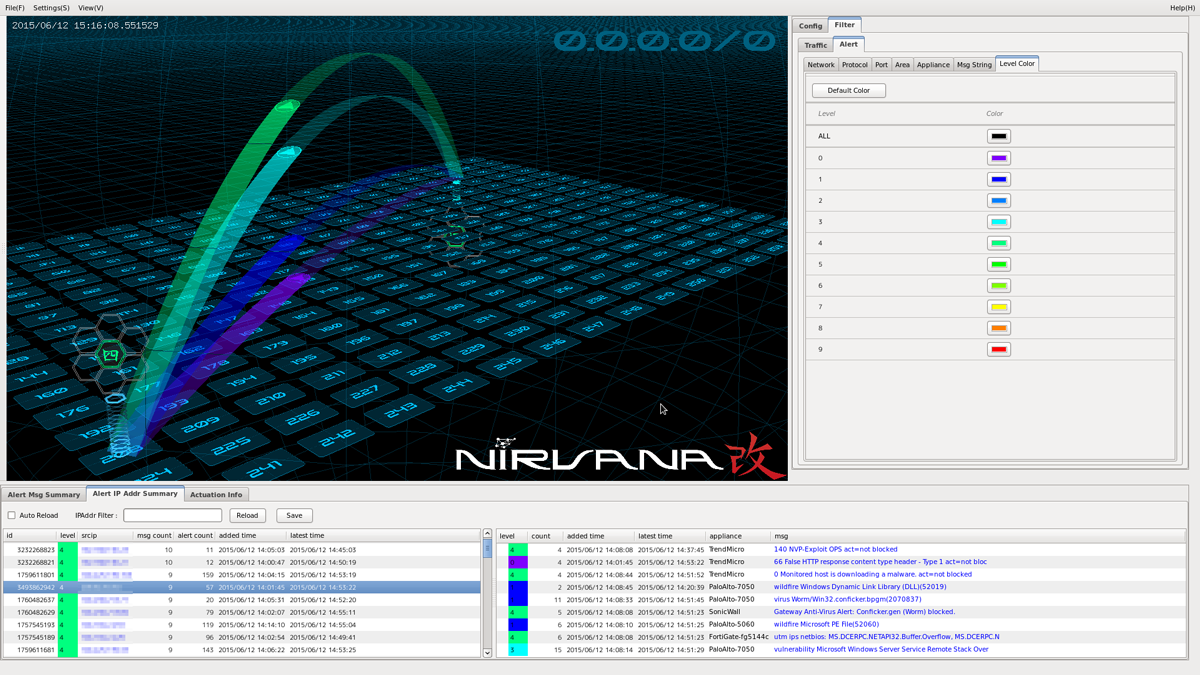Sort by the srcip column header

[106, 536]
